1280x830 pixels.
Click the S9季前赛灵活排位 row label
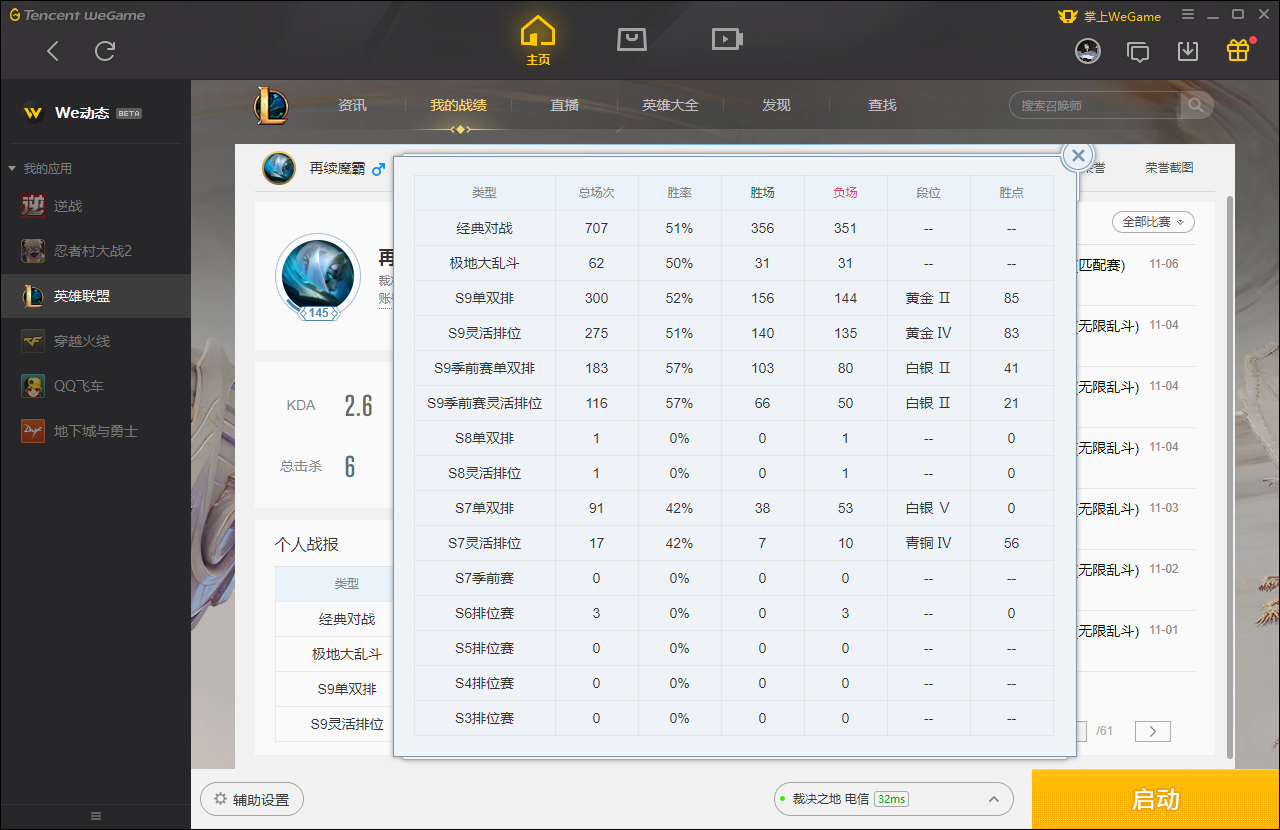click(484, 403)
